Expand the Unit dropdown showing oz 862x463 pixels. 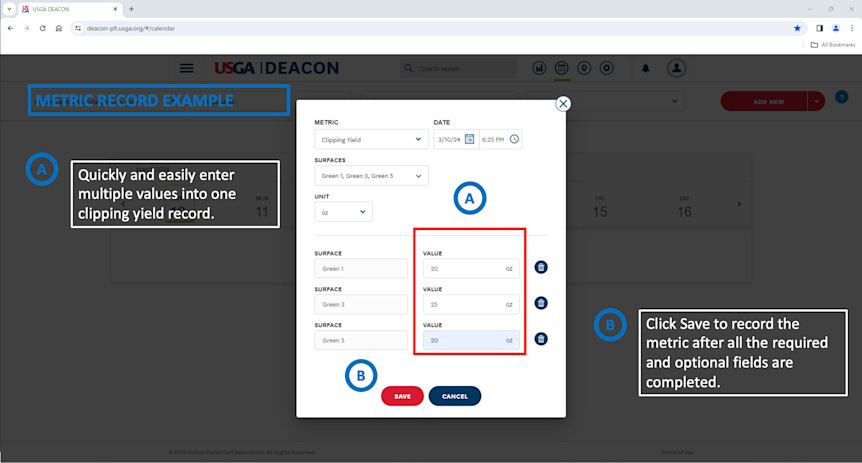(x=343, y=212)
